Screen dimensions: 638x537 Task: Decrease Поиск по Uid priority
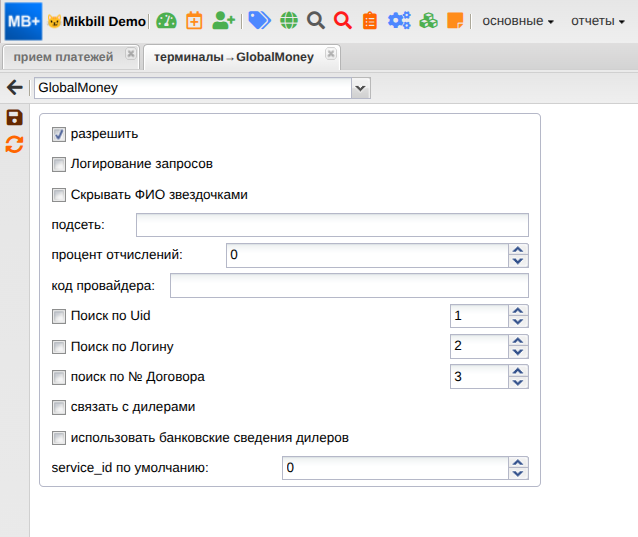[x=518, y=322]
